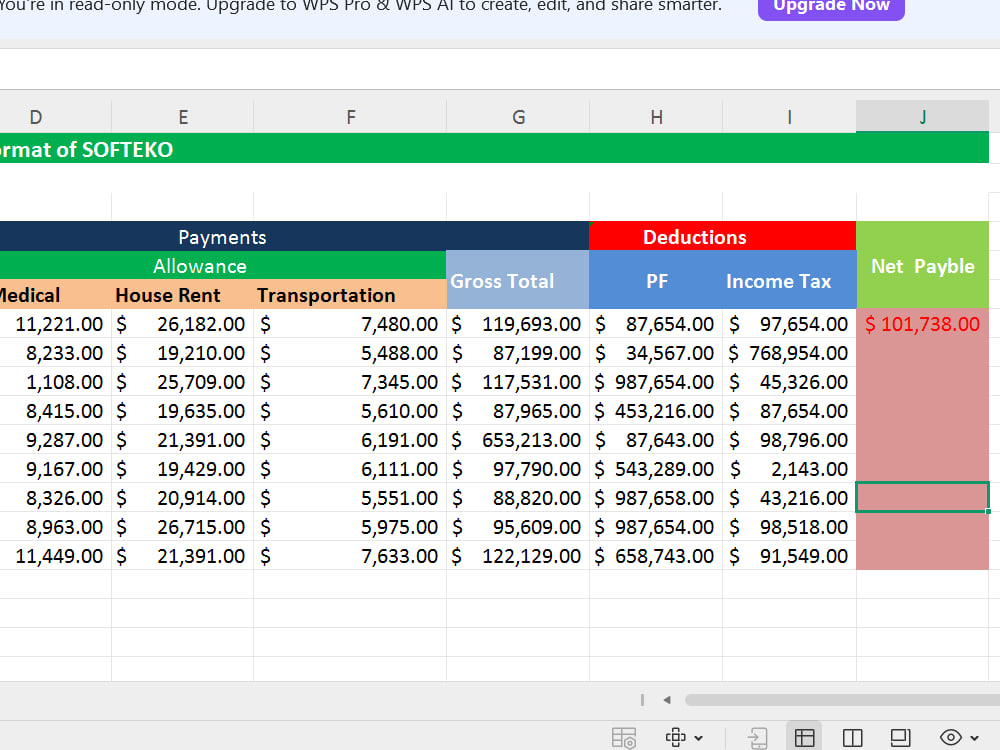
Task: Select Medical cell 1,108.00
Action: pos(55,381)
